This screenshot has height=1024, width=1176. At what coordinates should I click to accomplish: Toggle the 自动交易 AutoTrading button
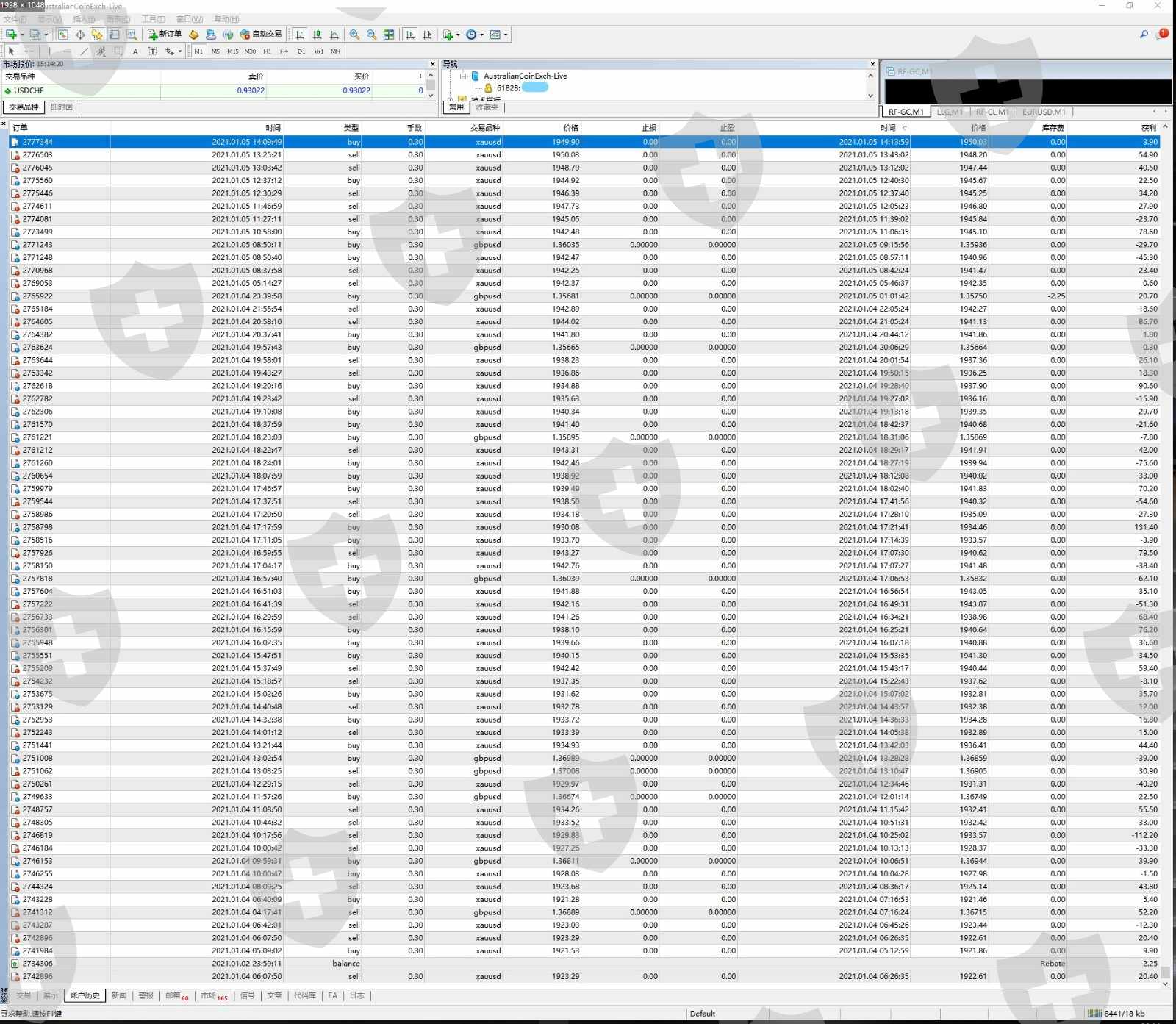pos(261,34)
